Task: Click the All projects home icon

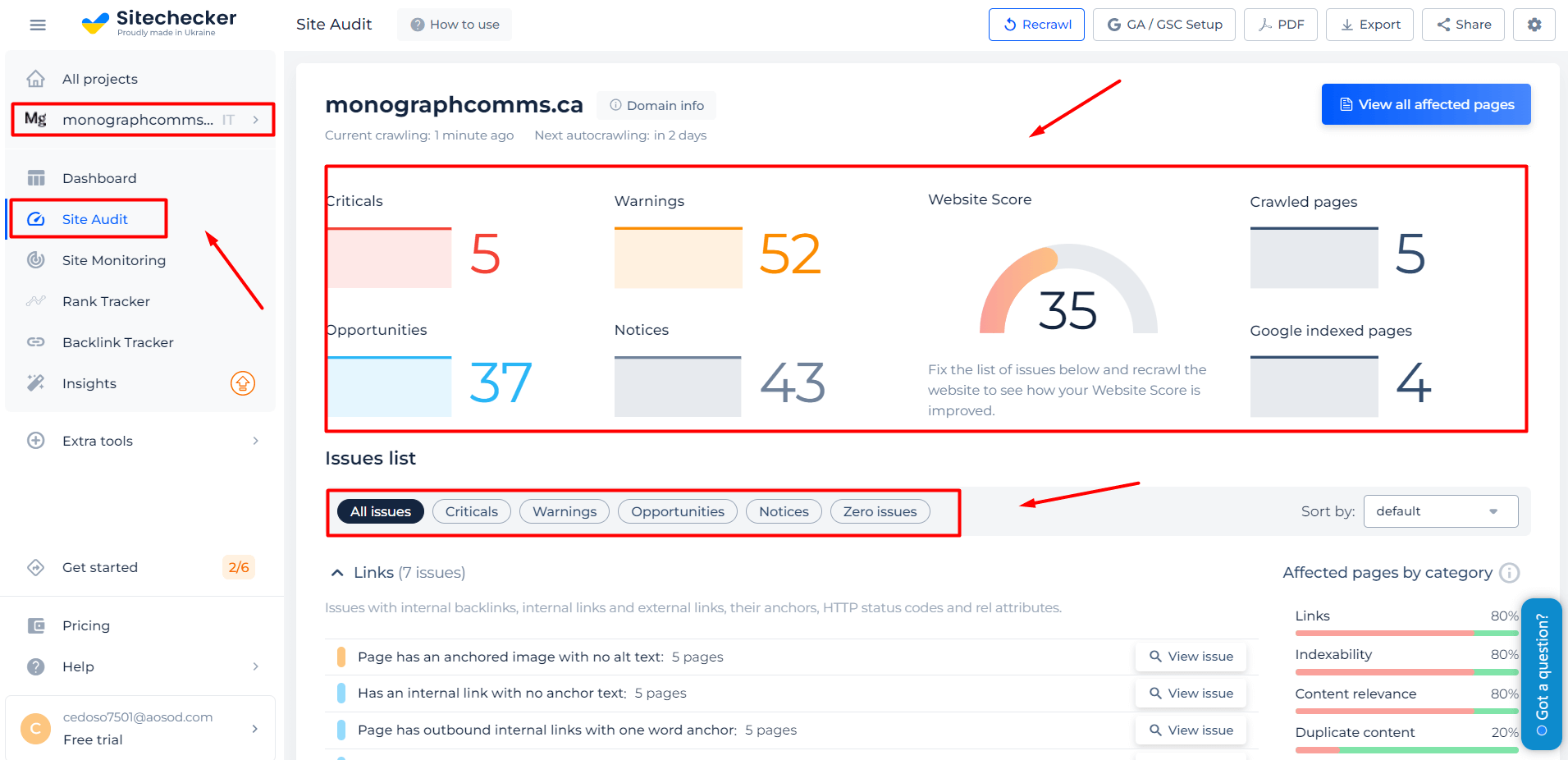Action: coord(36,79)
